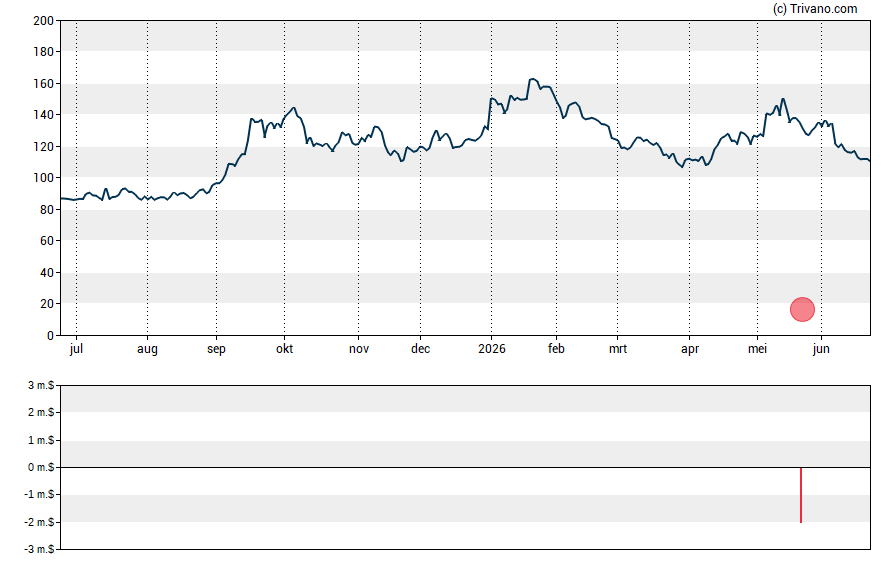Select the 'dec' month label
This screenshot has width=888, height=565.
[420, 349]
